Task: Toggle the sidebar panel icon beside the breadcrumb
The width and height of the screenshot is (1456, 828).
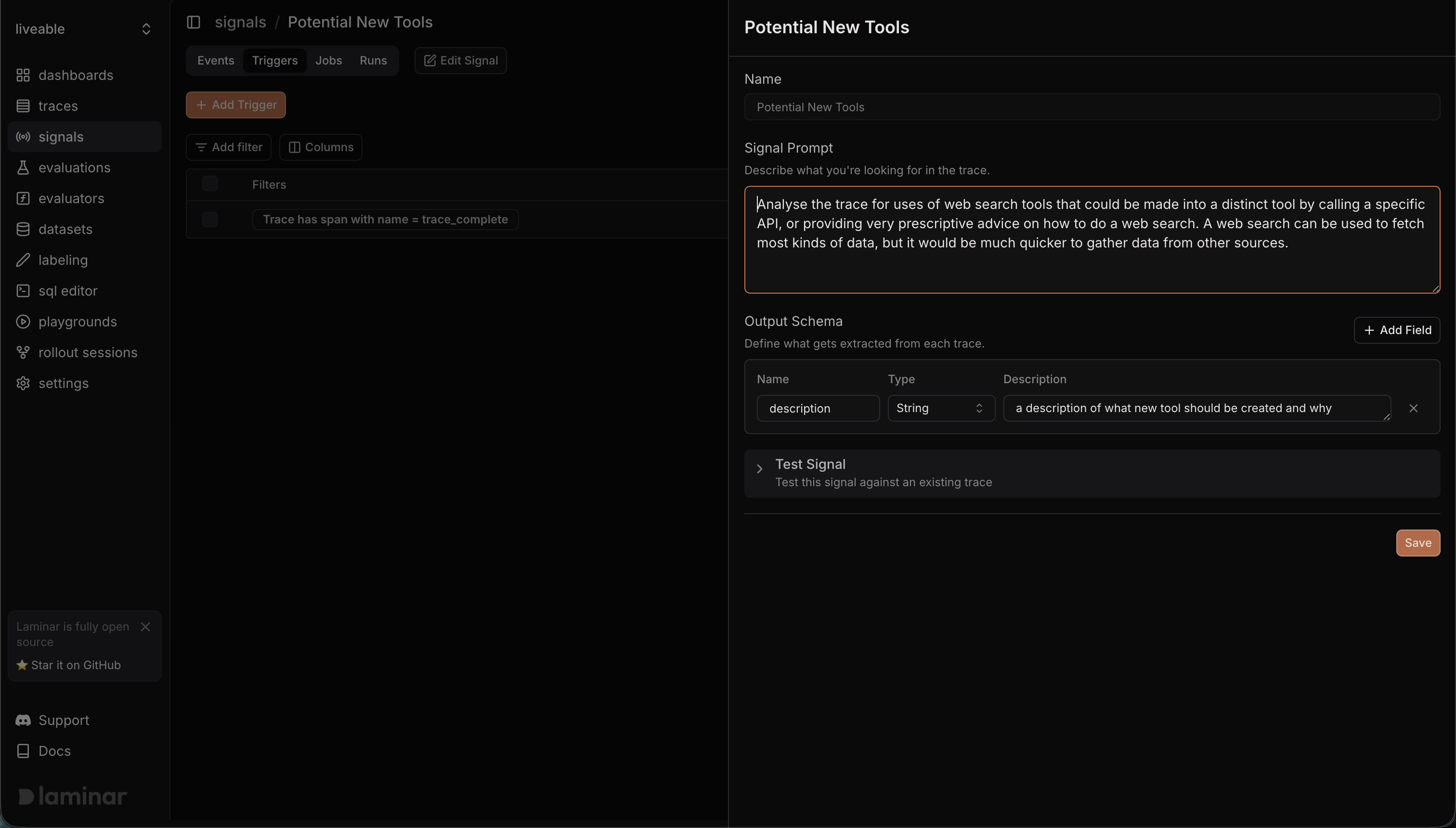Action: point(194,22)
